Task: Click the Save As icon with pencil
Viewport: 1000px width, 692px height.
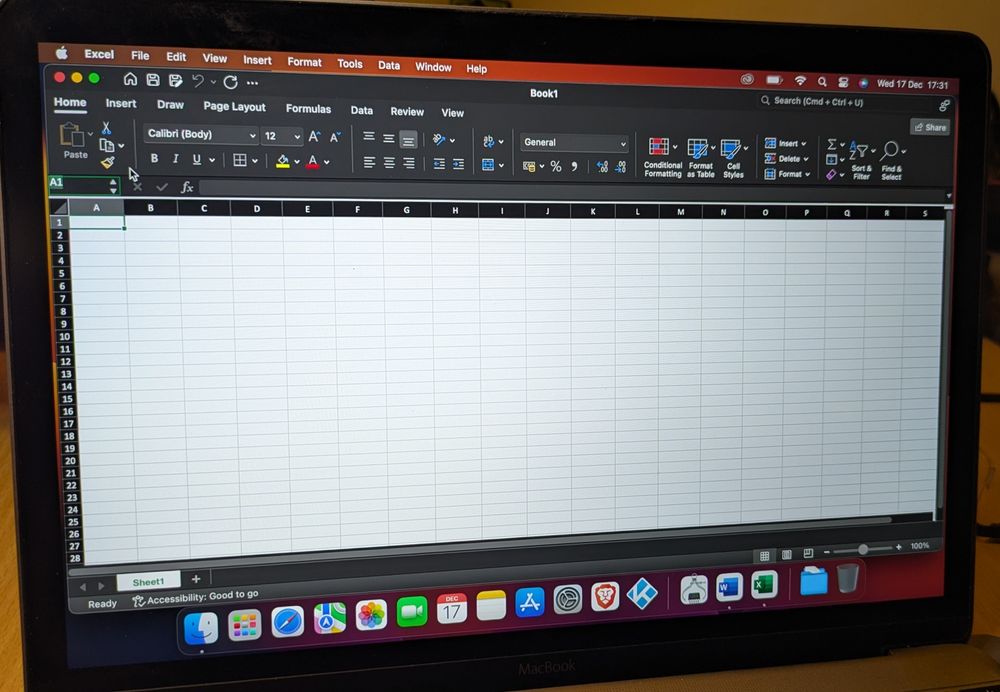Action: [175, 80]
